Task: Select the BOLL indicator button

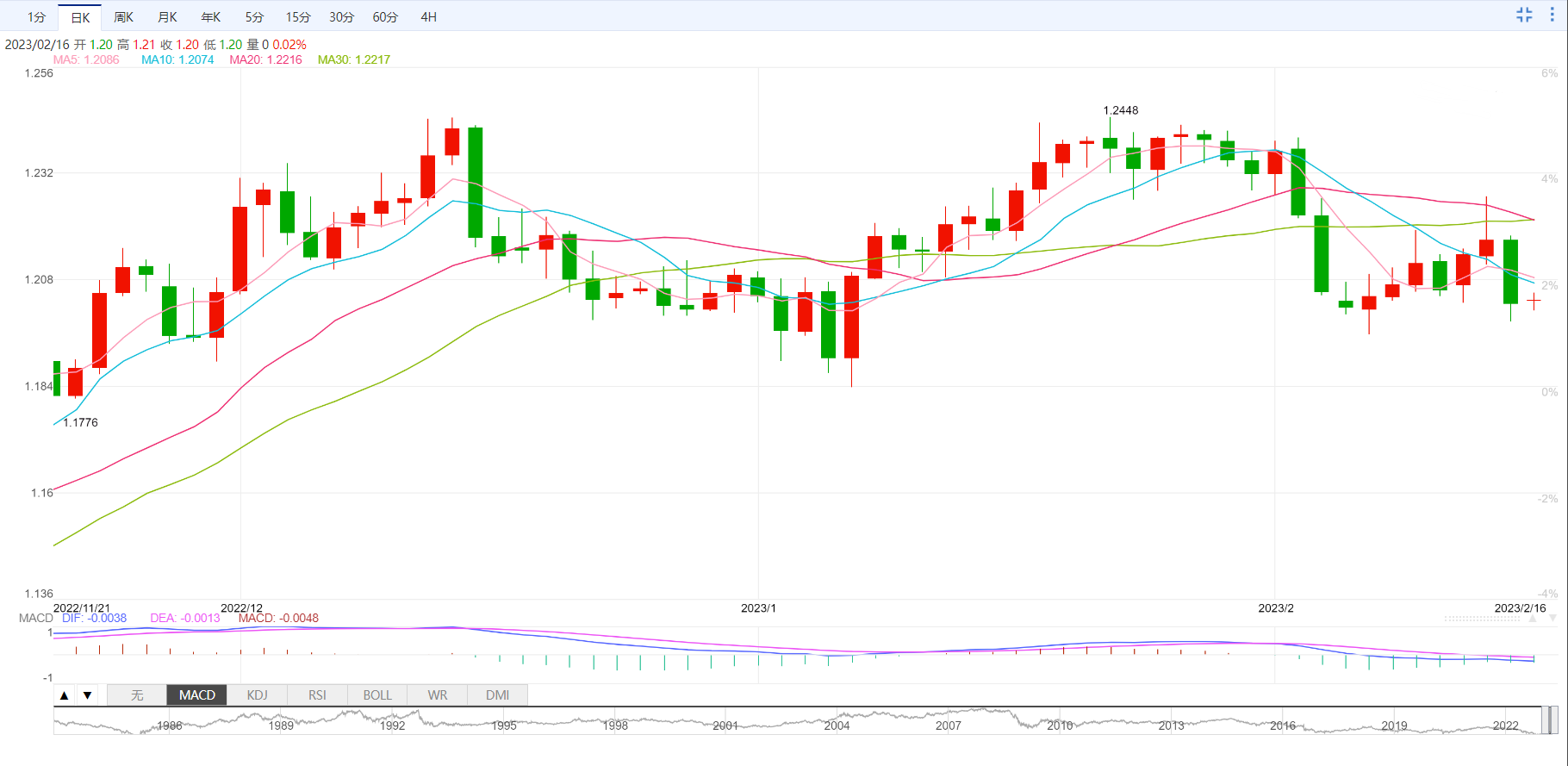Action: point(377,695)
